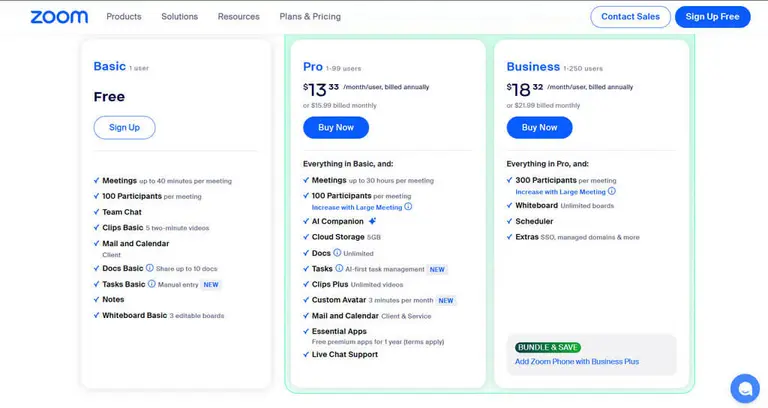Viewport: 768px width, 408px height.
Task: Open the Resources menu
Action: (x=239, y=17)
